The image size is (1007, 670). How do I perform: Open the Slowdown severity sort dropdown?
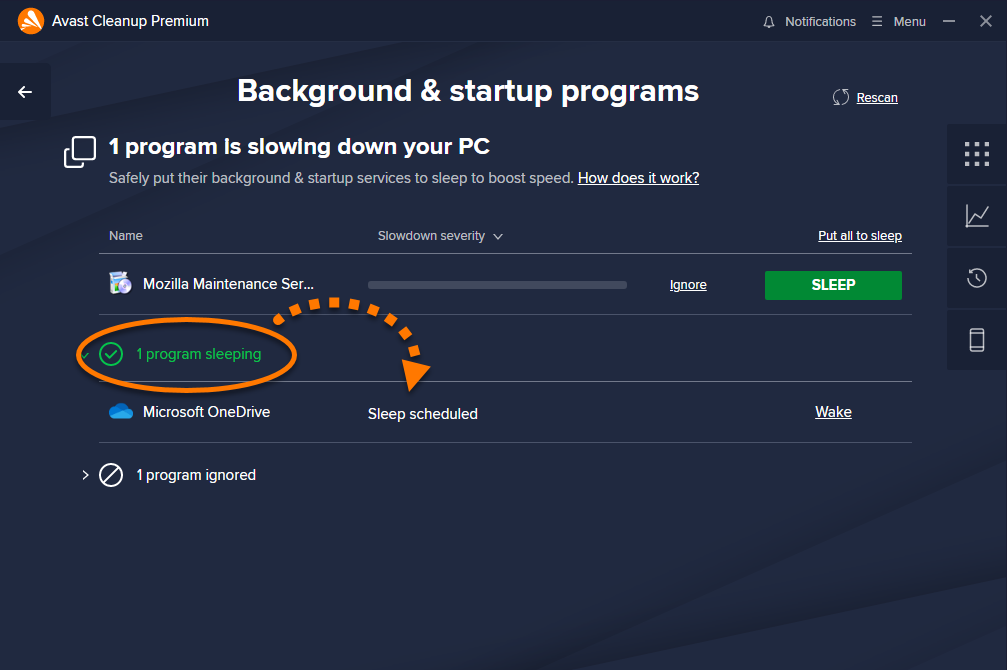(x=440, y=236)
